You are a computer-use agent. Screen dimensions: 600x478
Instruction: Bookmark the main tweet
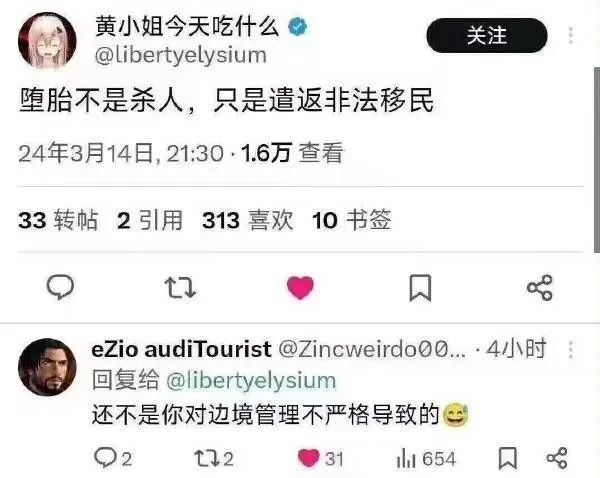[420, 288]
